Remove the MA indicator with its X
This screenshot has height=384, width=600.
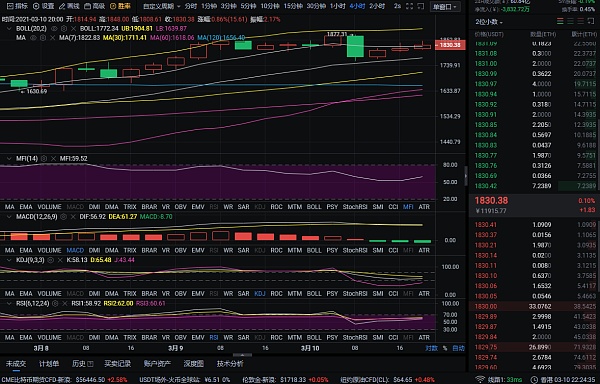coord(52,37)
